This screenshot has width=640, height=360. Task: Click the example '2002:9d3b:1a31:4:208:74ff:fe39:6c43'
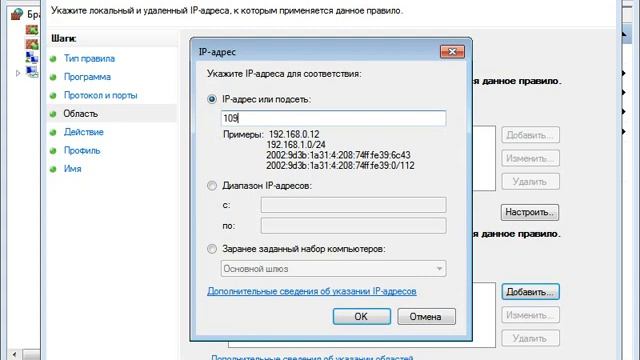tap(338, 155)
